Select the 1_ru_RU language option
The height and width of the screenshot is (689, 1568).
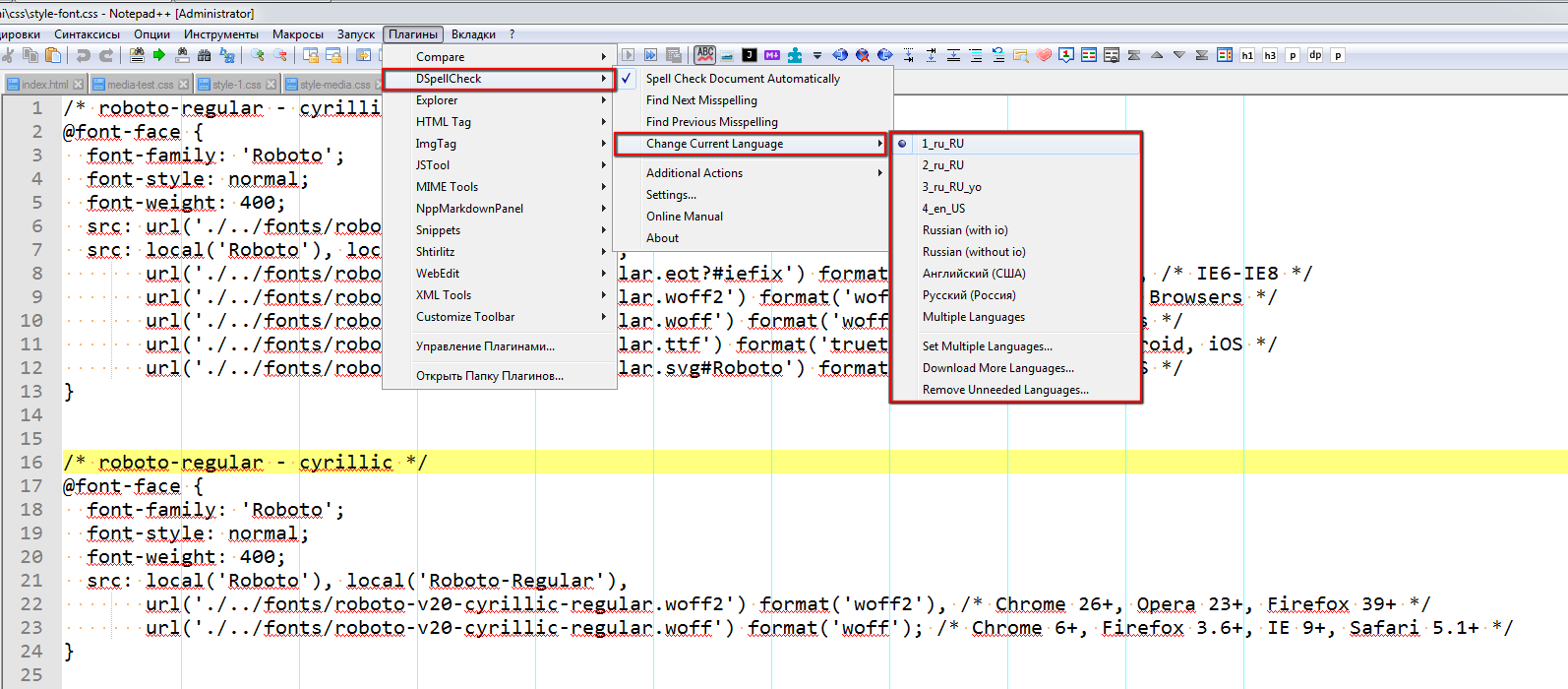[x=942, y=144]
